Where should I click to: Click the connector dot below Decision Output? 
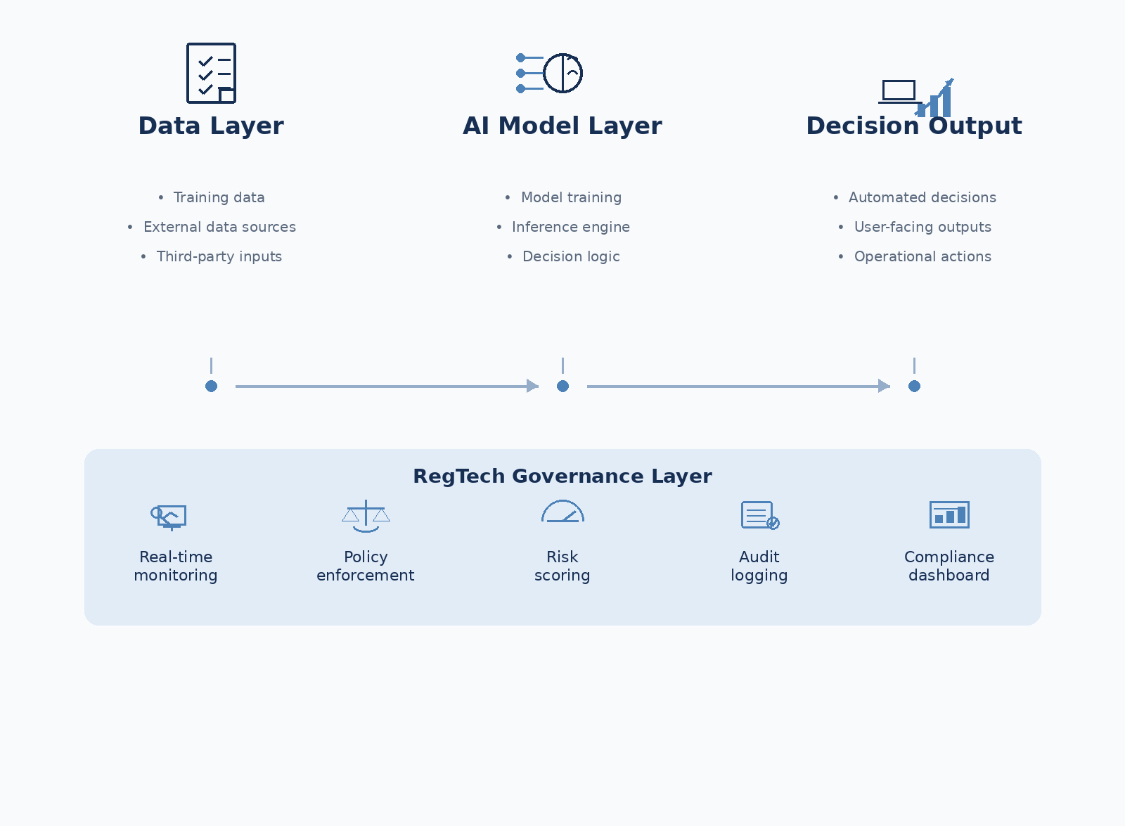point(914,386)
